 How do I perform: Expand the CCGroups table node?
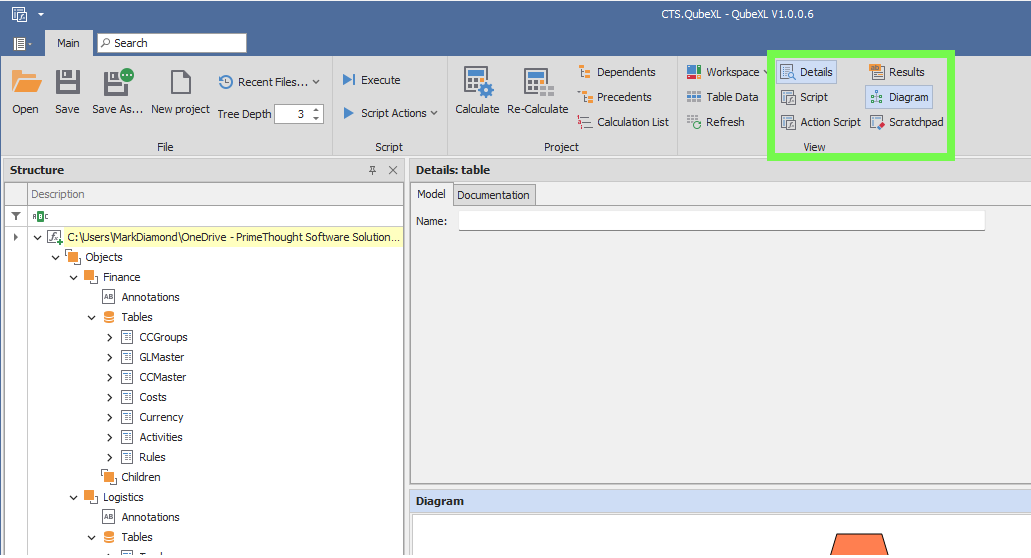(x=109, y=337)
